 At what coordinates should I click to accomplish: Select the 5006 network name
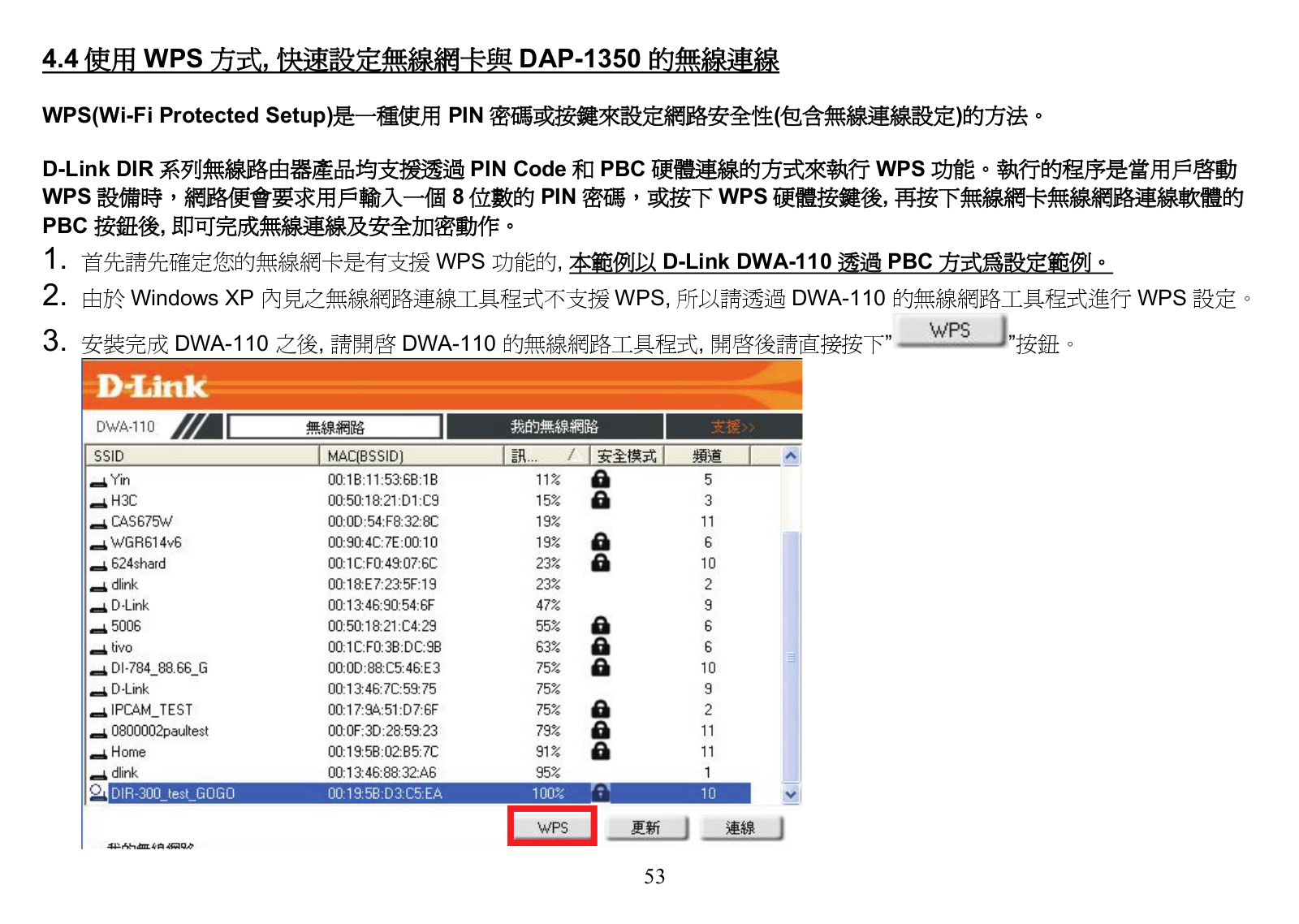coord(126,626)
